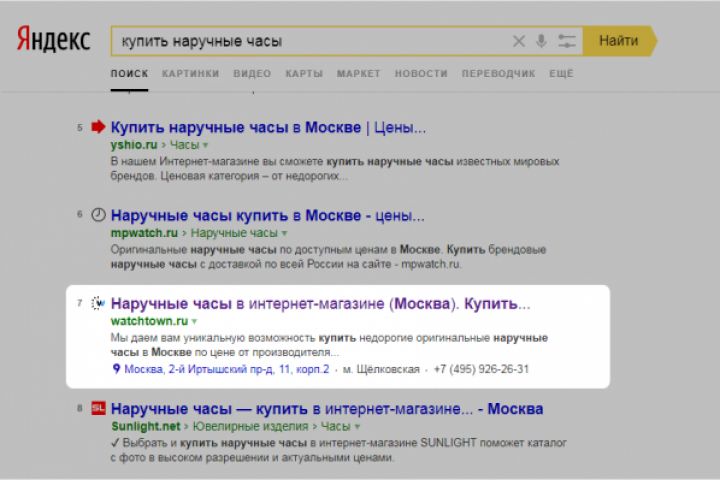This screenshot has height=480, width=720.
Task: Switch to the Поиск tab
Action: tap(129, 73)
